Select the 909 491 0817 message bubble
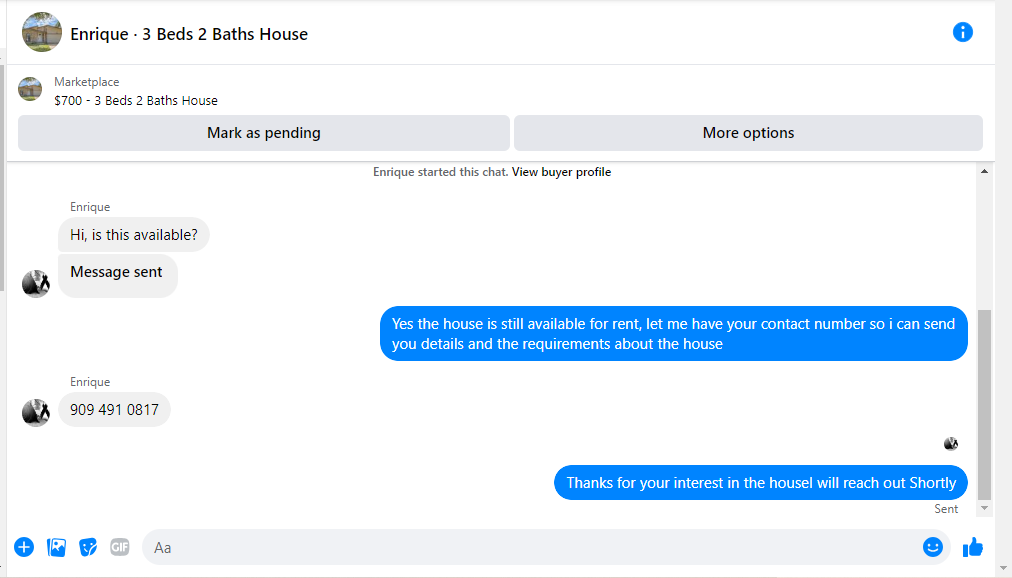 [x=114, y=410]
